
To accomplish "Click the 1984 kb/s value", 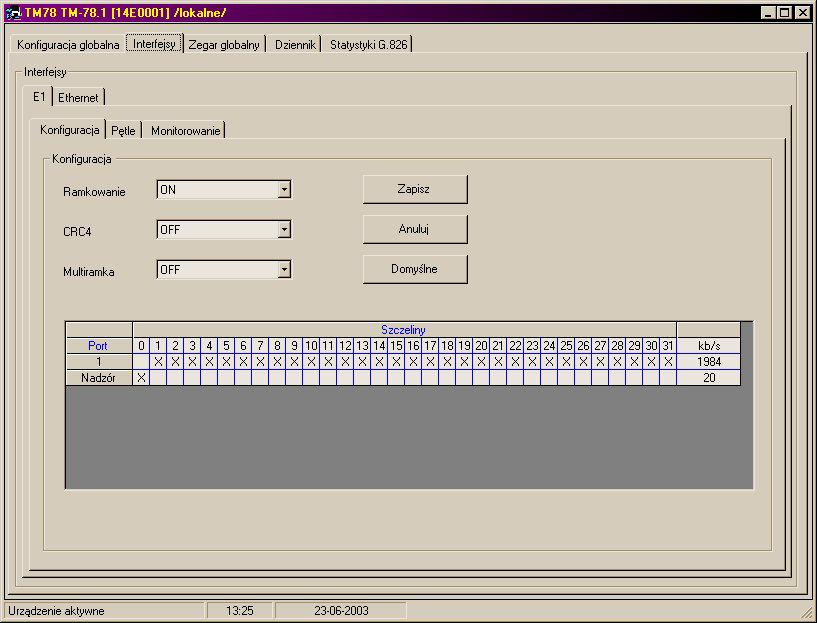I will (x=709, y=362).
